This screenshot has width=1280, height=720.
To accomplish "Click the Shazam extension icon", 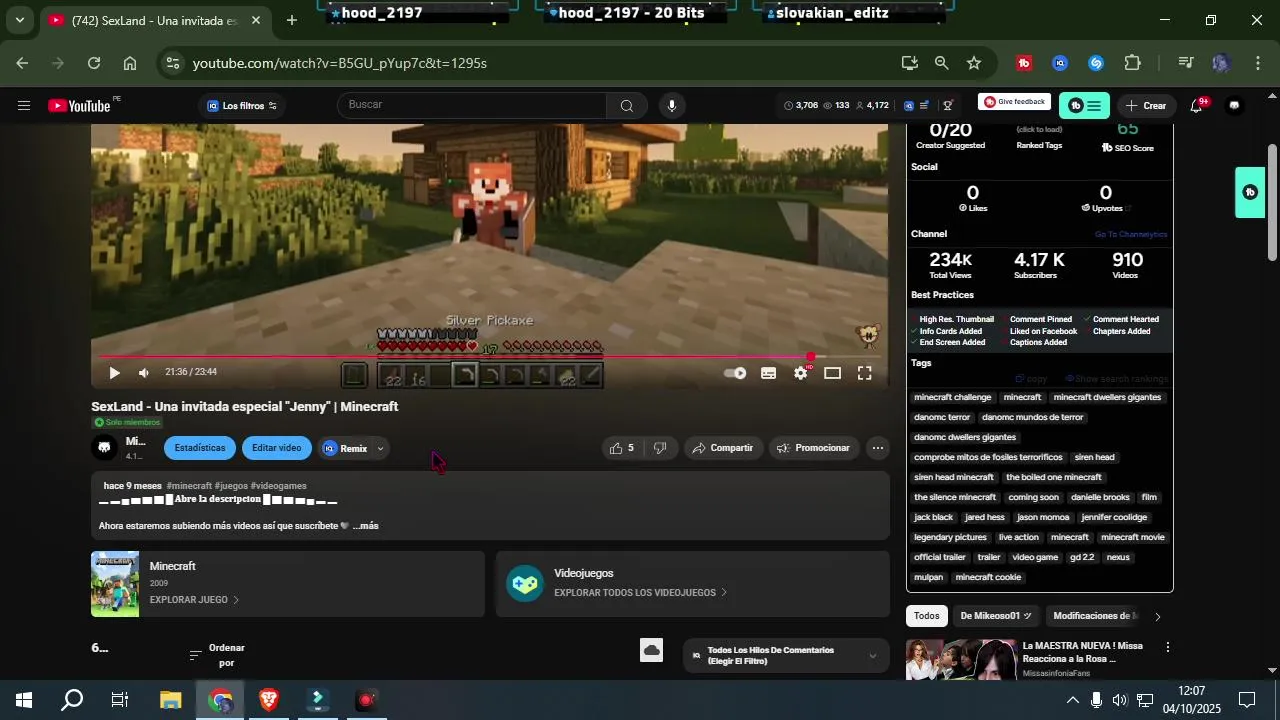I will coord(1096,63).
